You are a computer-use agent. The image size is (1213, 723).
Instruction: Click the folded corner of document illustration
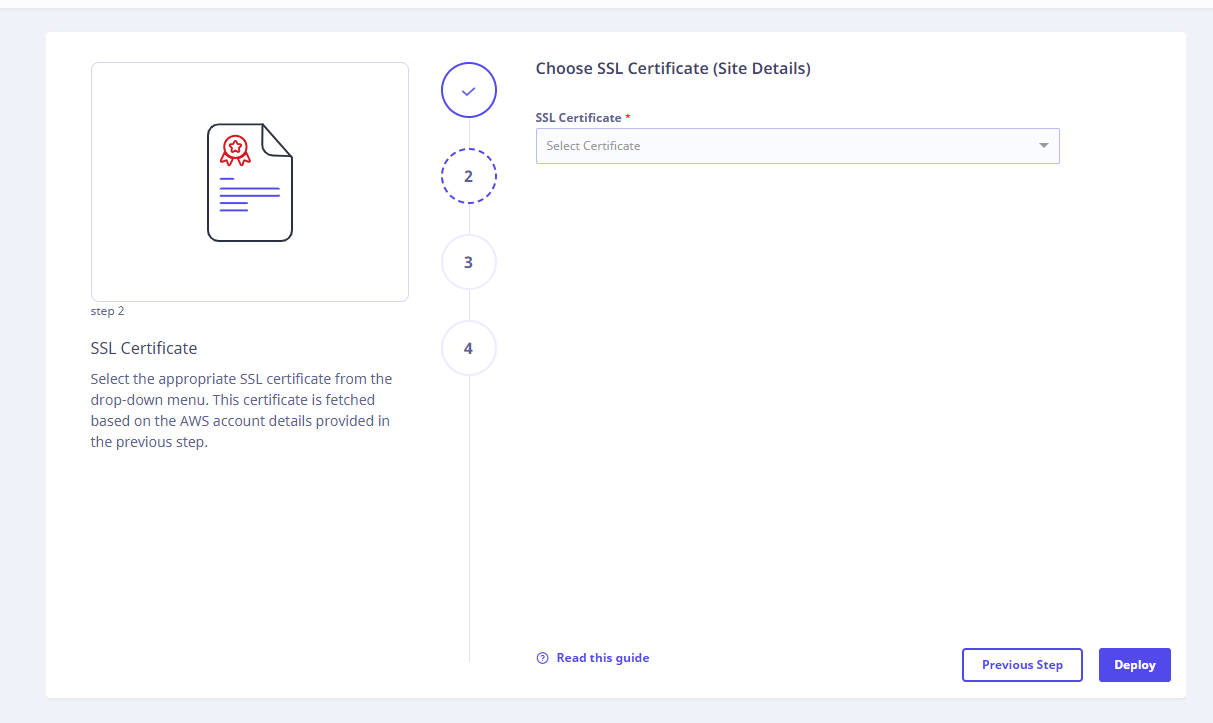277,139
